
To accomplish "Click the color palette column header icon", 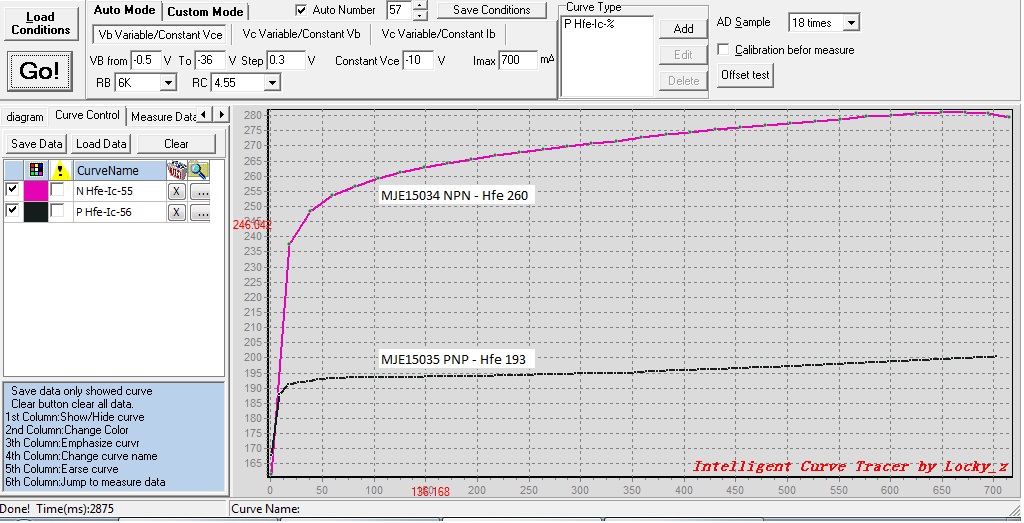I will [36, 170].
